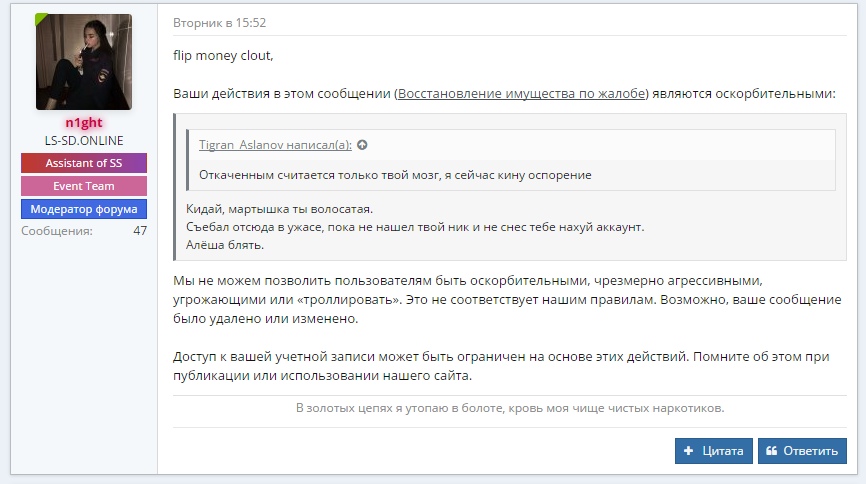
Task: Click the message count 47
Action: point(140,231)
